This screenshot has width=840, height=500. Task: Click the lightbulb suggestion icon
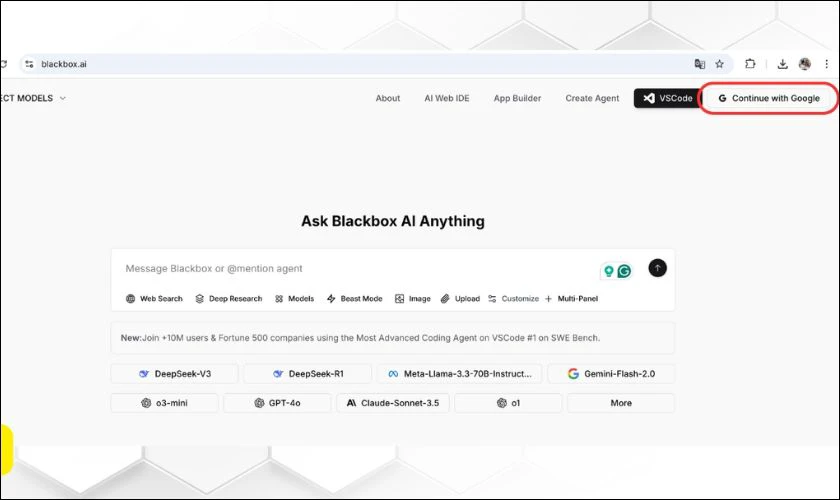609,271
